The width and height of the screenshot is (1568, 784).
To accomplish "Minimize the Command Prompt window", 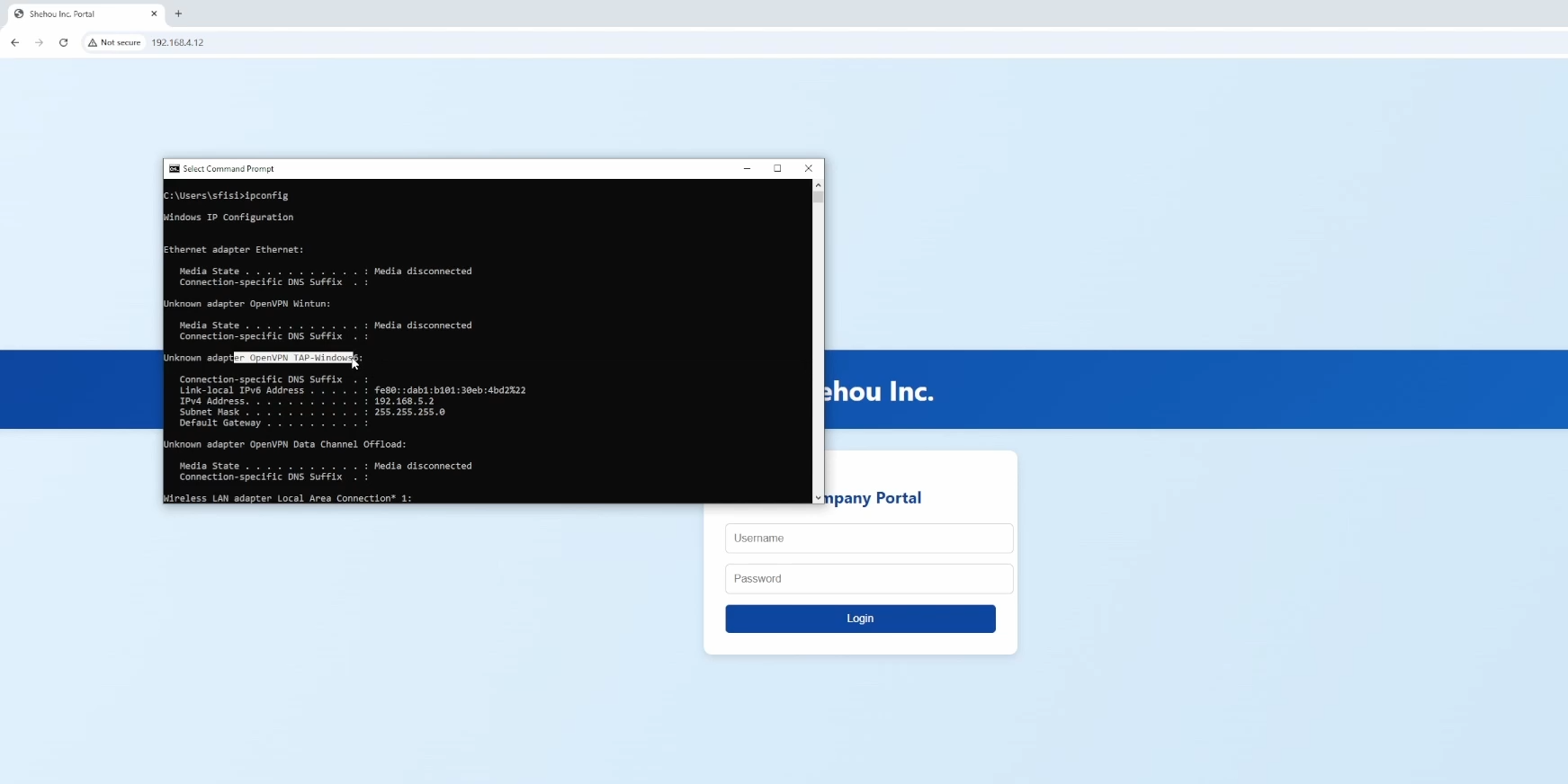I will (747, 169).
